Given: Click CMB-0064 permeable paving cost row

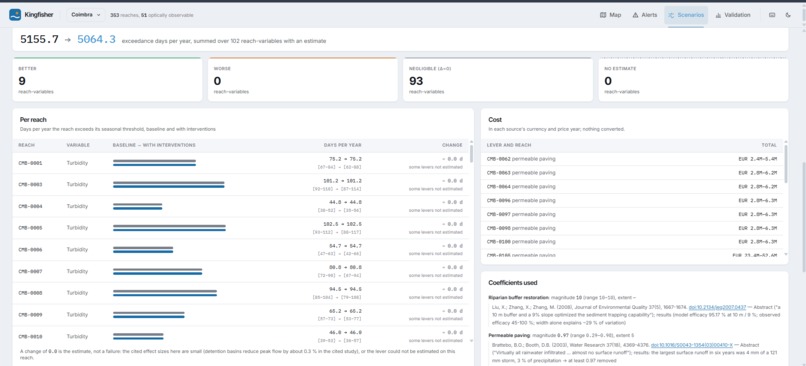Looking at the screenshot, I should click(632, 187).
